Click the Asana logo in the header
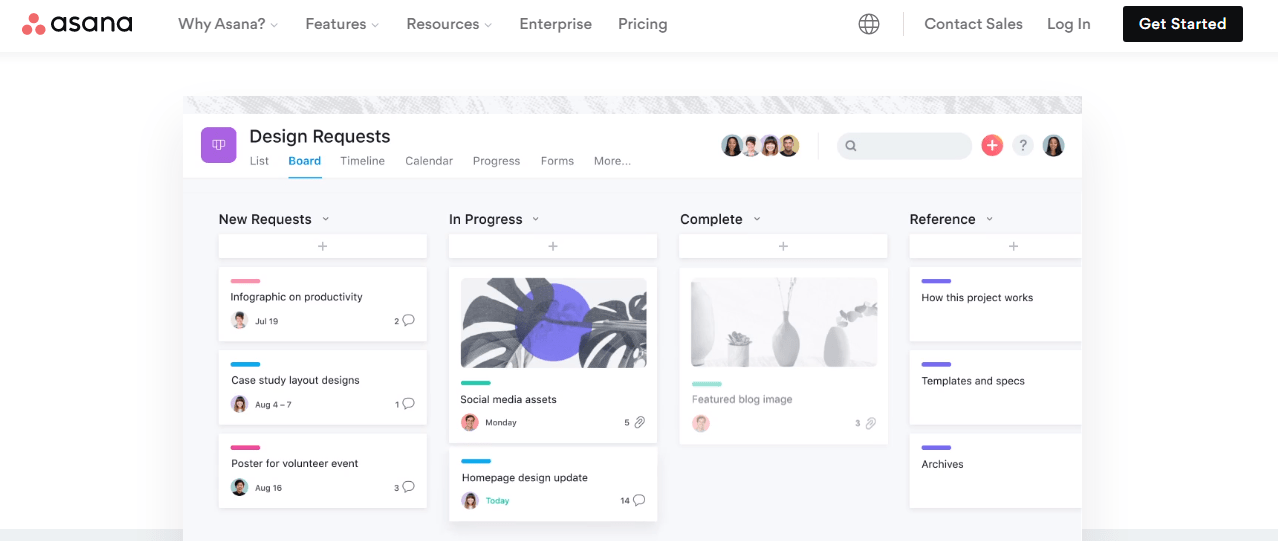 coord(77,24)
